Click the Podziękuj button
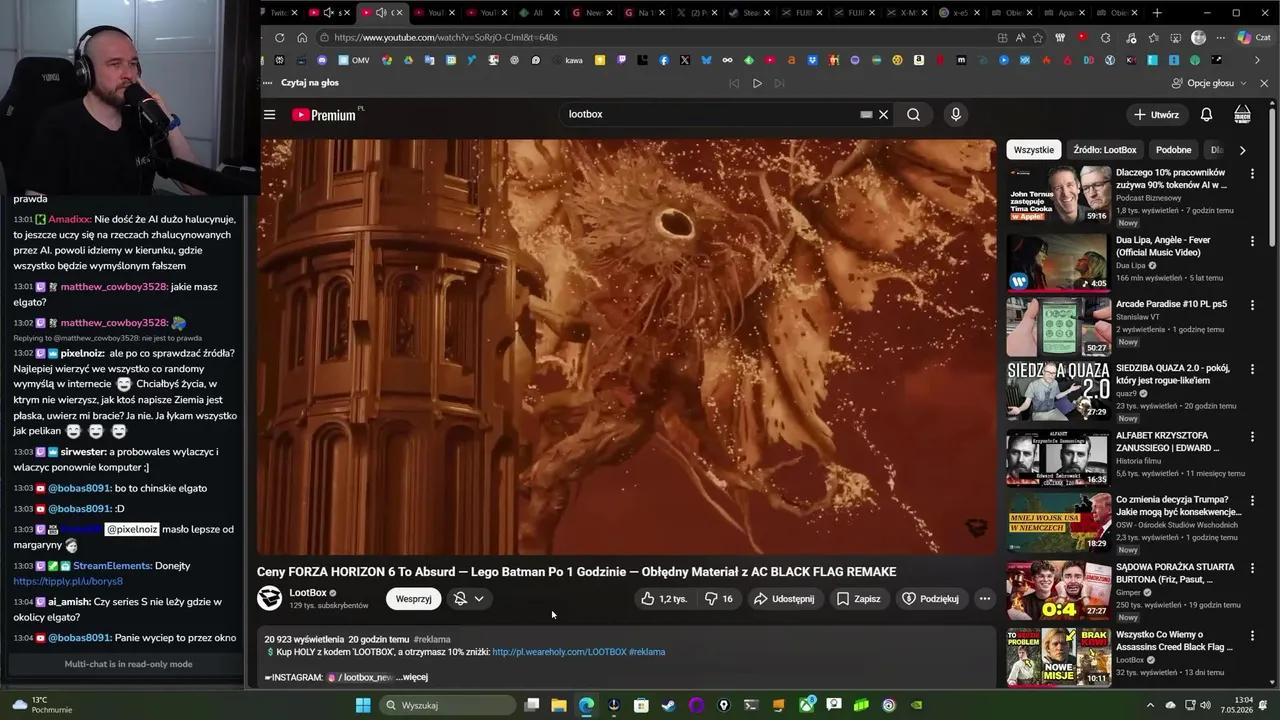Screen dimensions: 1280x720 click(930, 599)
